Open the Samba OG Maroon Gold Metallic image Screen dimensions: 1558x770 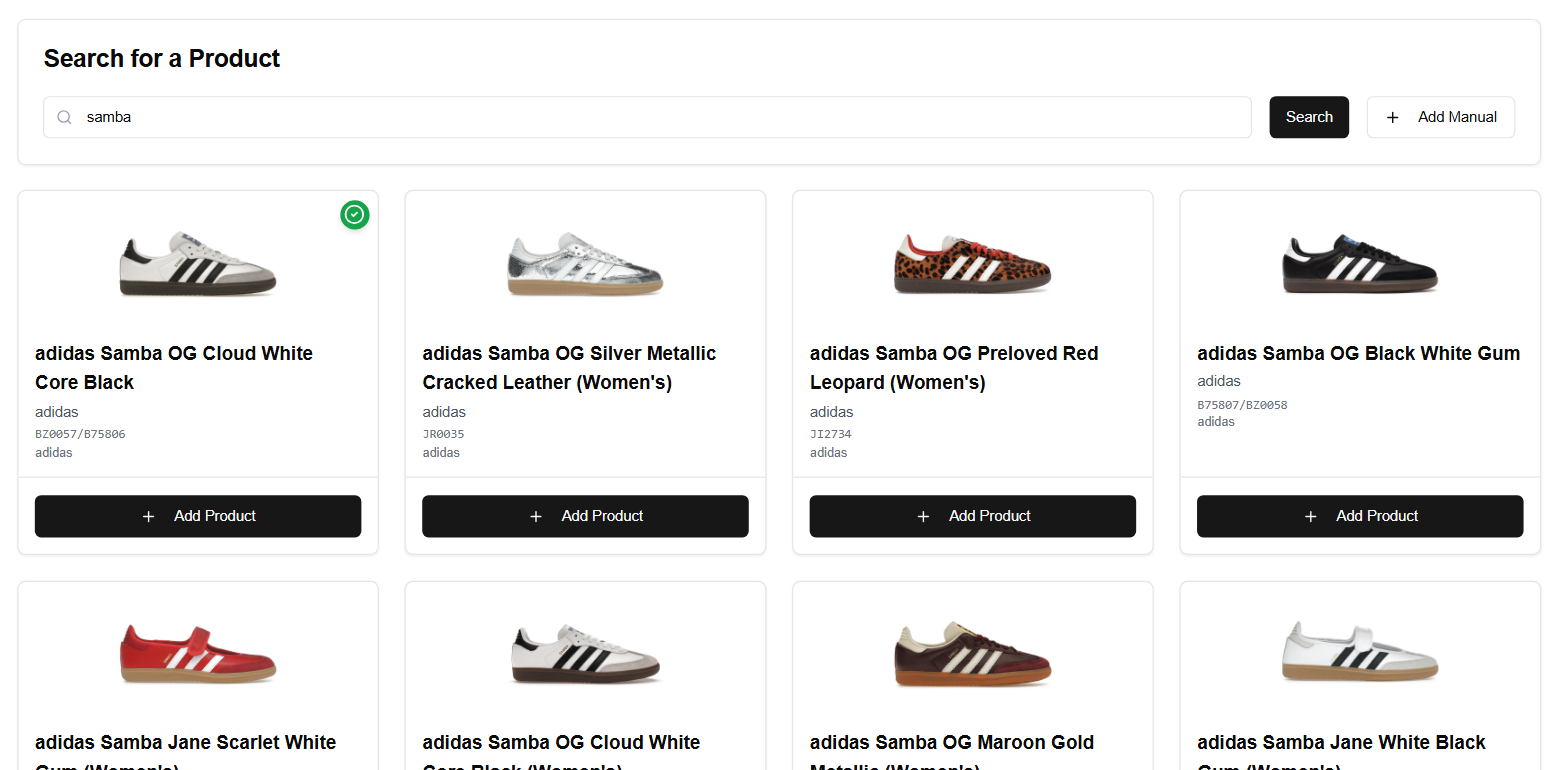[972, 653]
